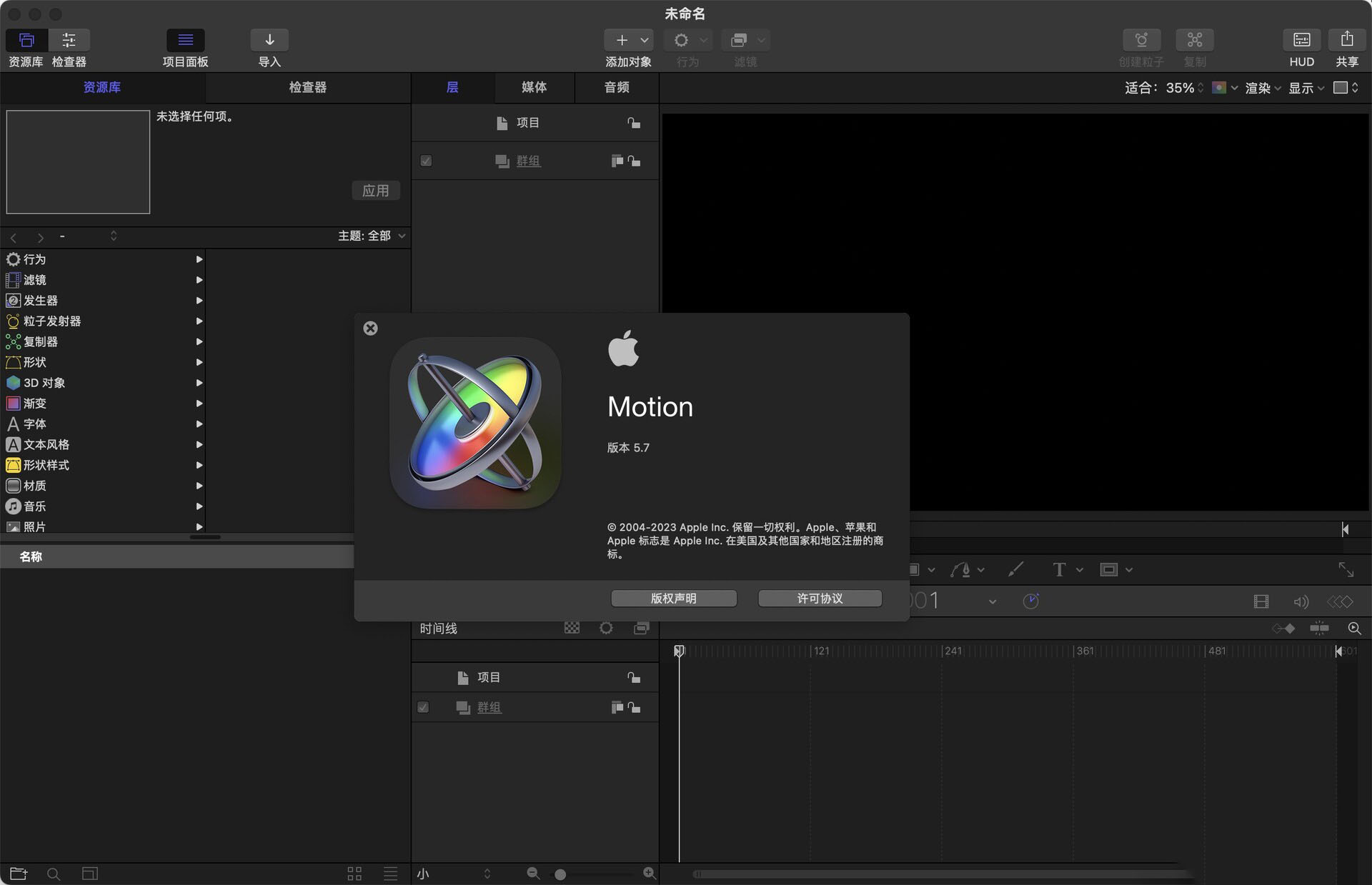Click the Library preview thumbnail area
Screen dimensions: 1372x885
78,161
